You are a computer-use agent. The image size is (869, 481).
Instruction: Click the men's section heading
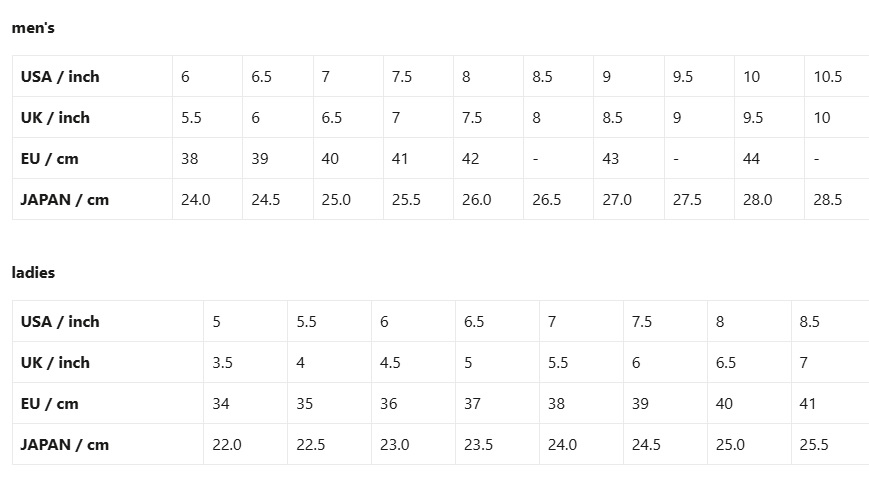(33, 28)
